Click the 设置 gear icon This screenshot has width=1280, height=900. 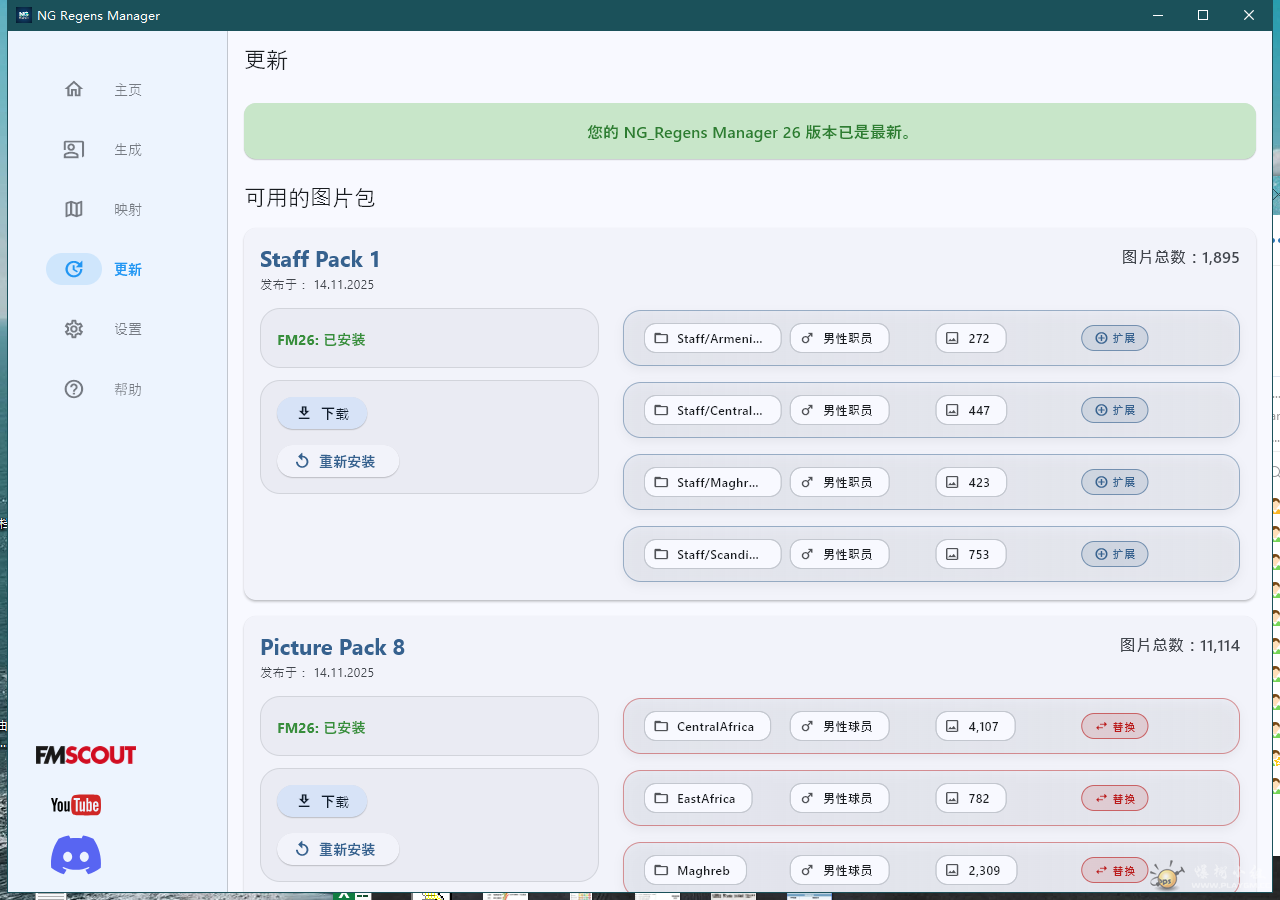coord(74,329)
